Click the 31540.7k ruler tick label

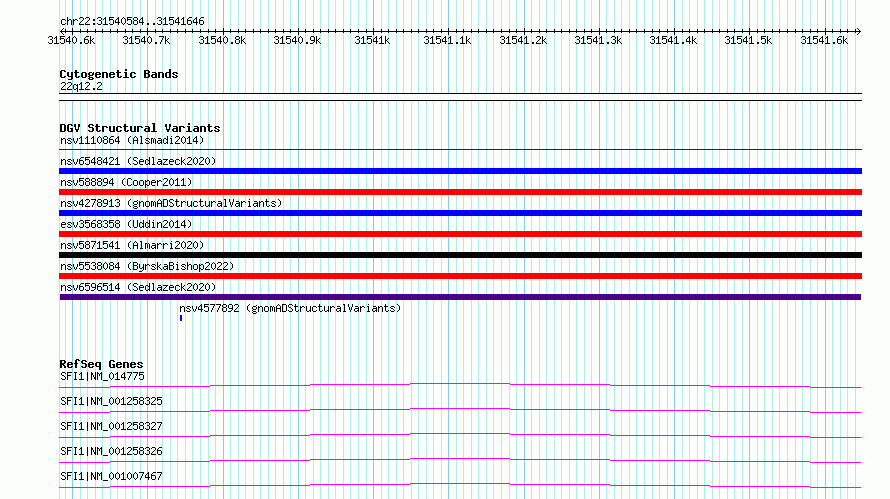[x=146, y=40]
